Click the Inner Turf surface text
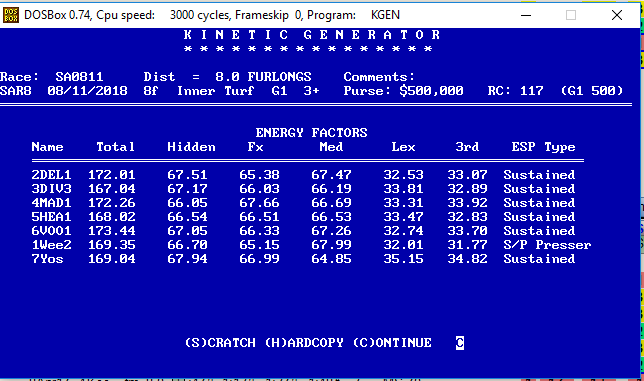The width and height of the screenshot is (644, 381). (216, 91)
